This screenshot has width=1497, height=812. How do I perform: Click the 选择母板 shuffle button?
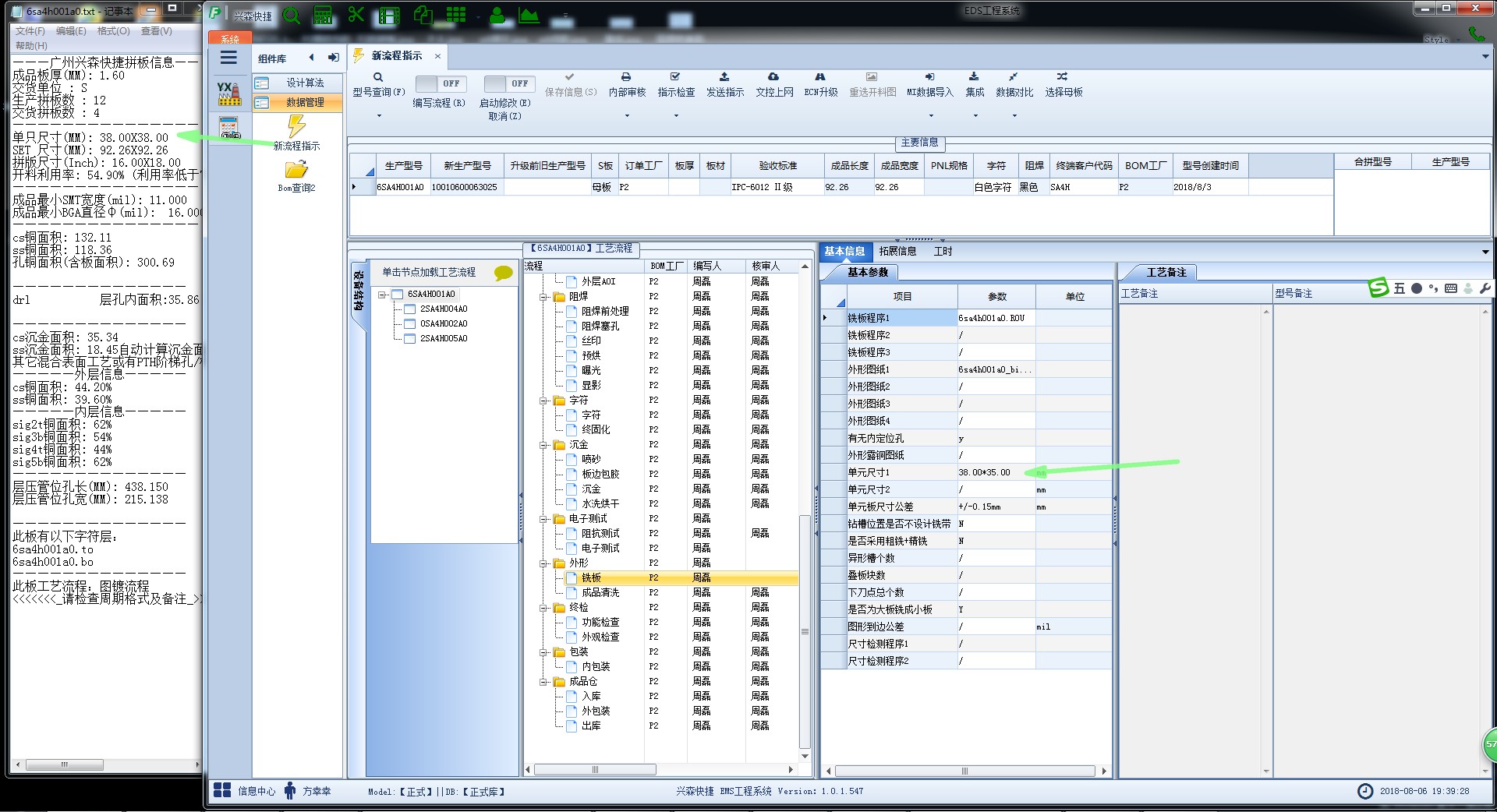(x=1063, y=85)
